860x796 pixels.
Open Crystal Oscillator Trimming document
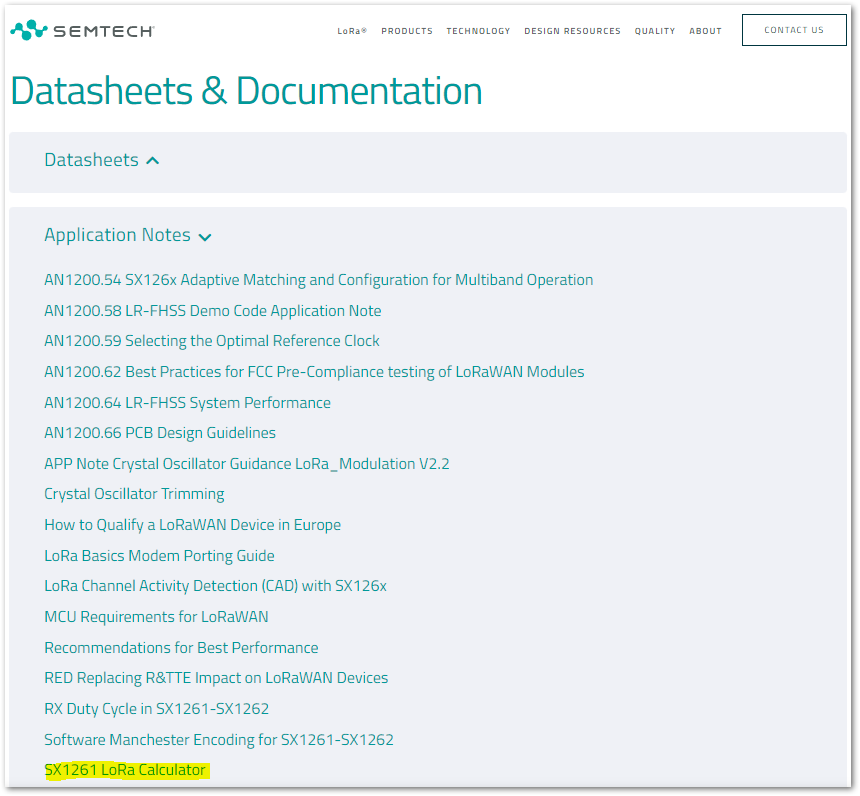[x=134, y=494]
